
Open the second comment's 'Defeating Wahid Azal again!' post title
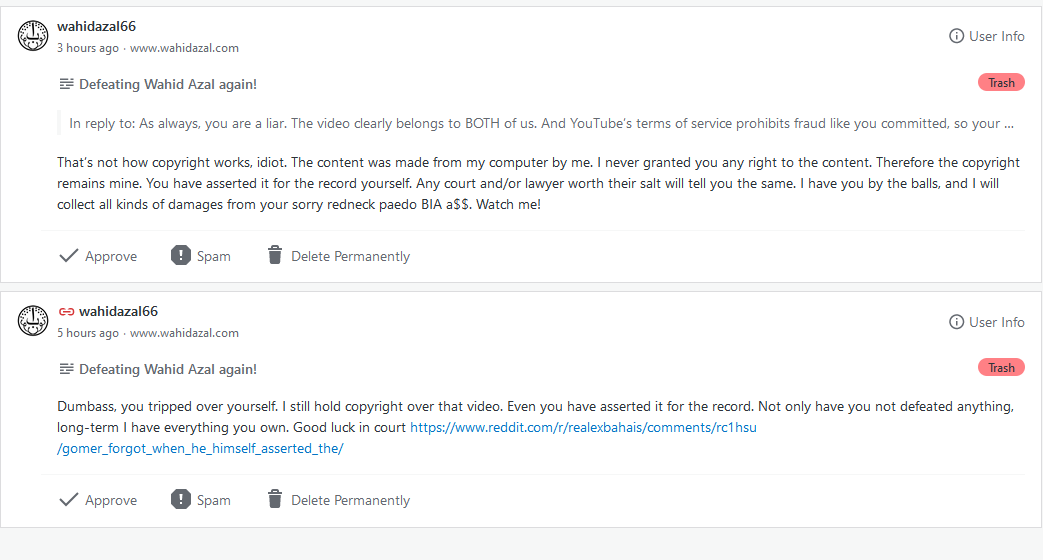pyautogui.click(x=168, y=369)
